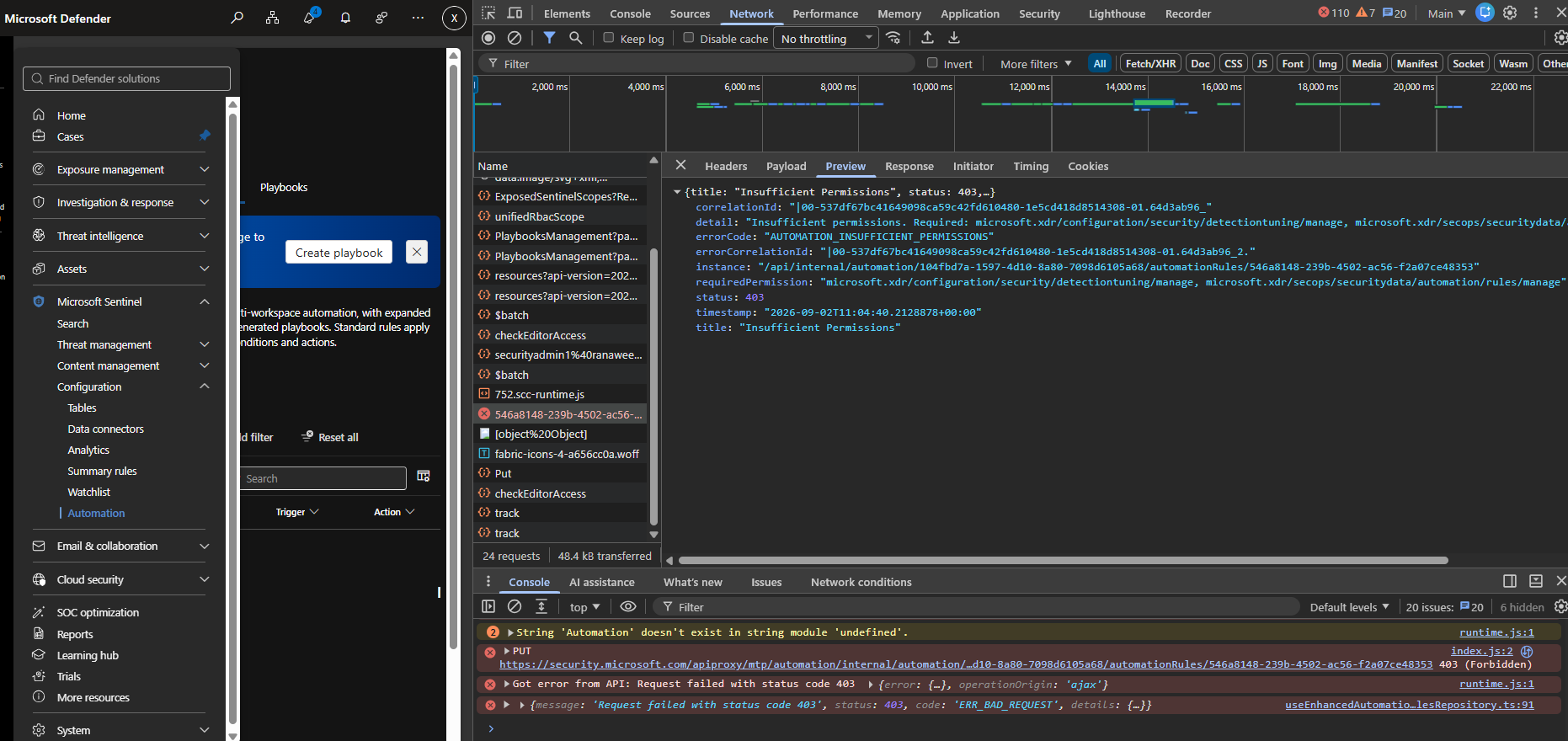Click the Create playbook button

[339, 252]
